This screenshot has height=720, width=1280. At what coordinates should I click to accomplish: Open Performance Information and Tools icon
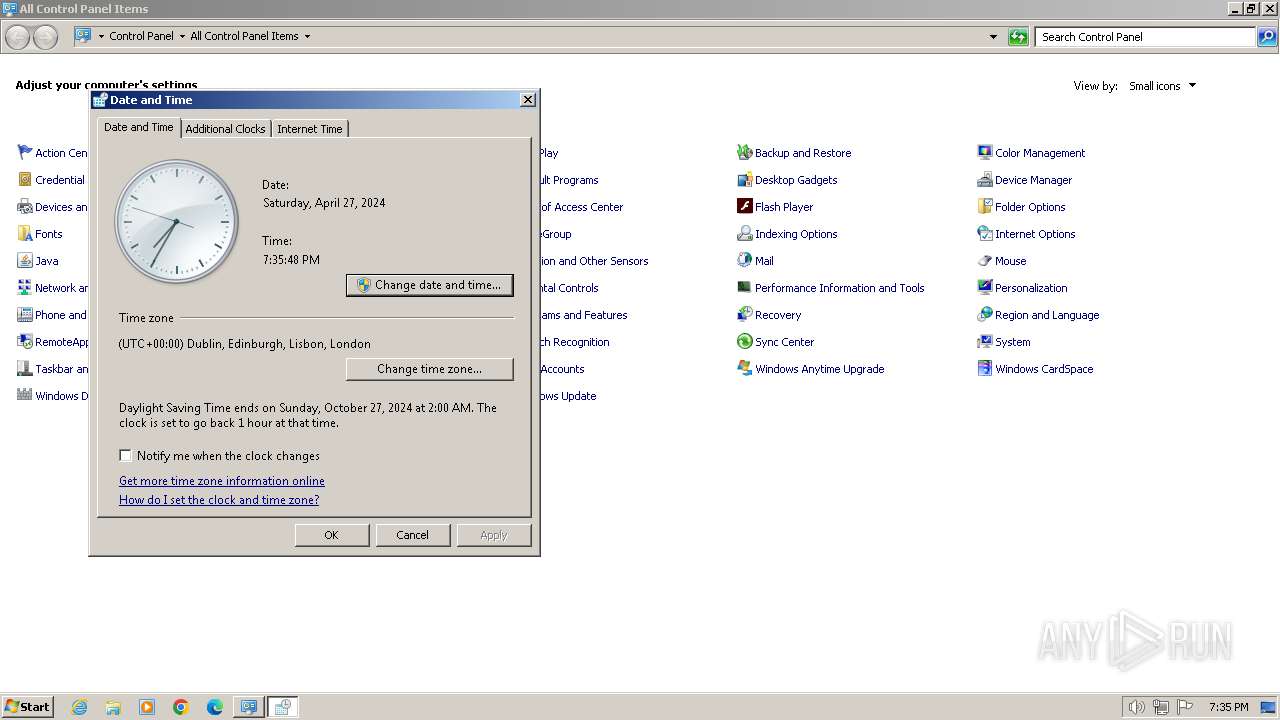point(744,288)
